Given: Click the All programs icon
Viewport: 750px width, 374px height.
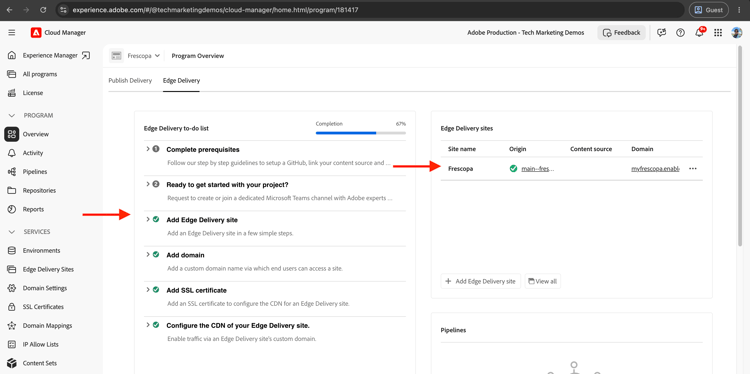Looking at the screenshot, I should point(12,74).
